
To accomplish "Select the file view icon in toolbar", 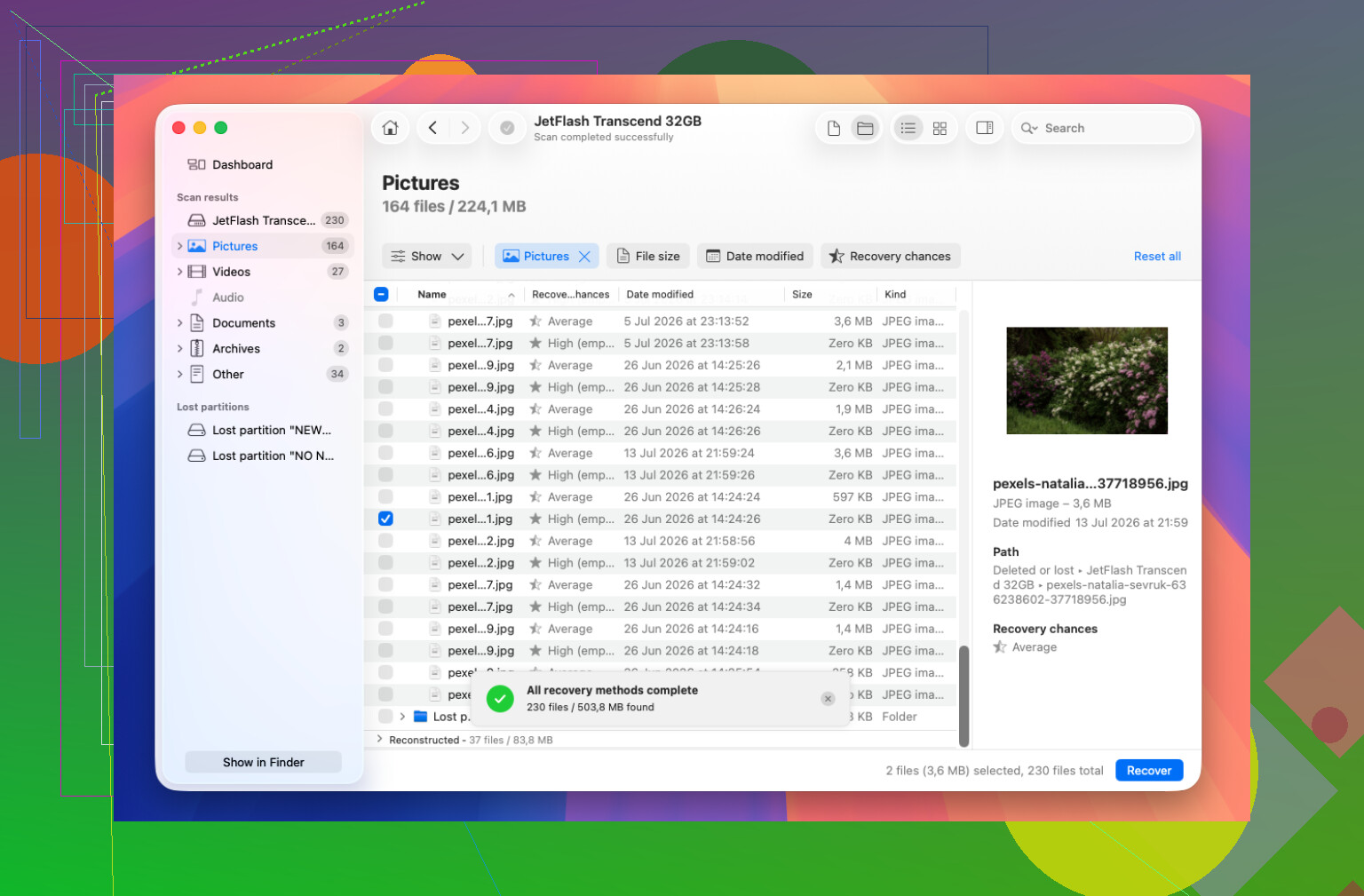I will pos(833,128).
